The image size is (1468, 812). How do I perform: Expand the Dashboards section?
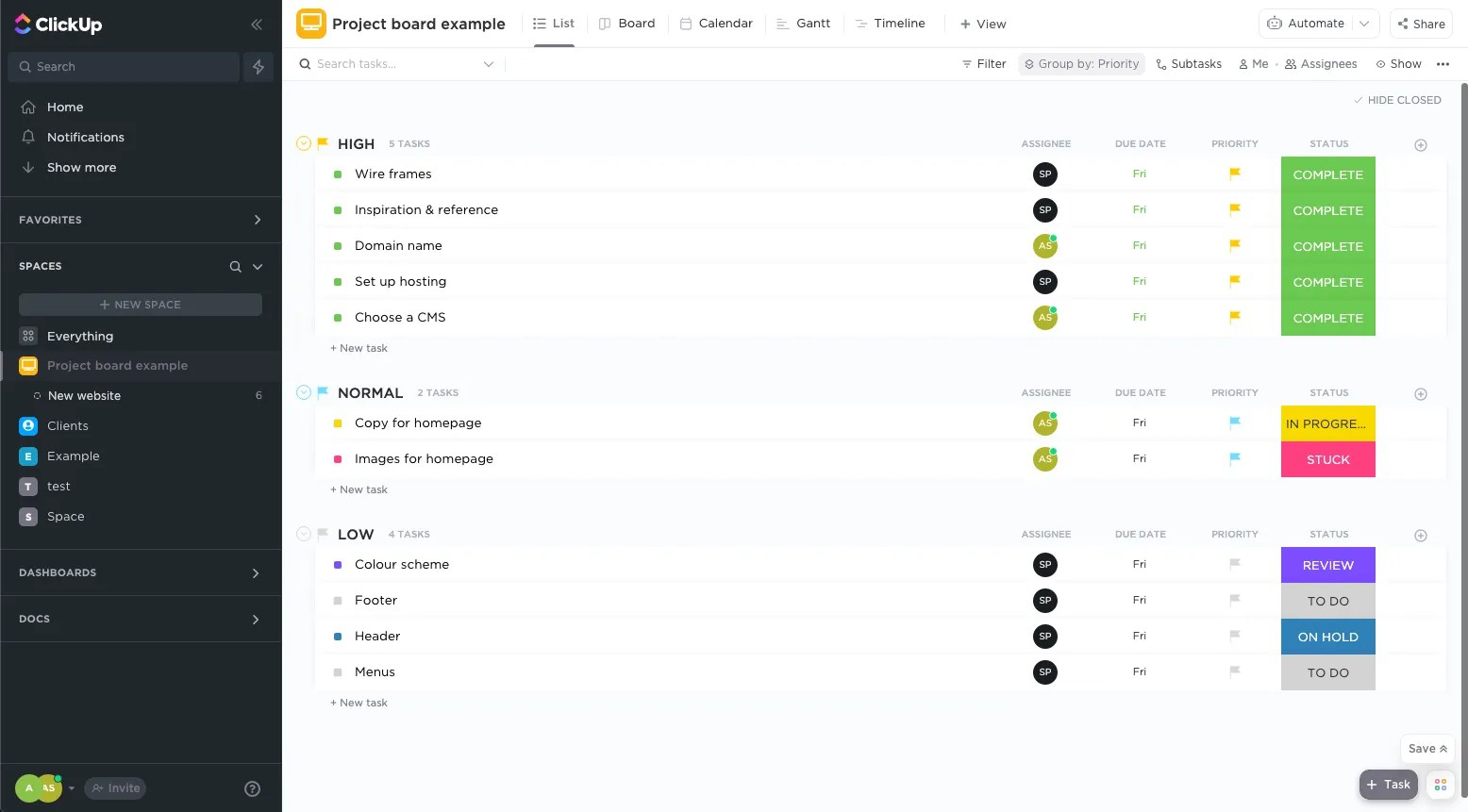click(x=255, y=572)
